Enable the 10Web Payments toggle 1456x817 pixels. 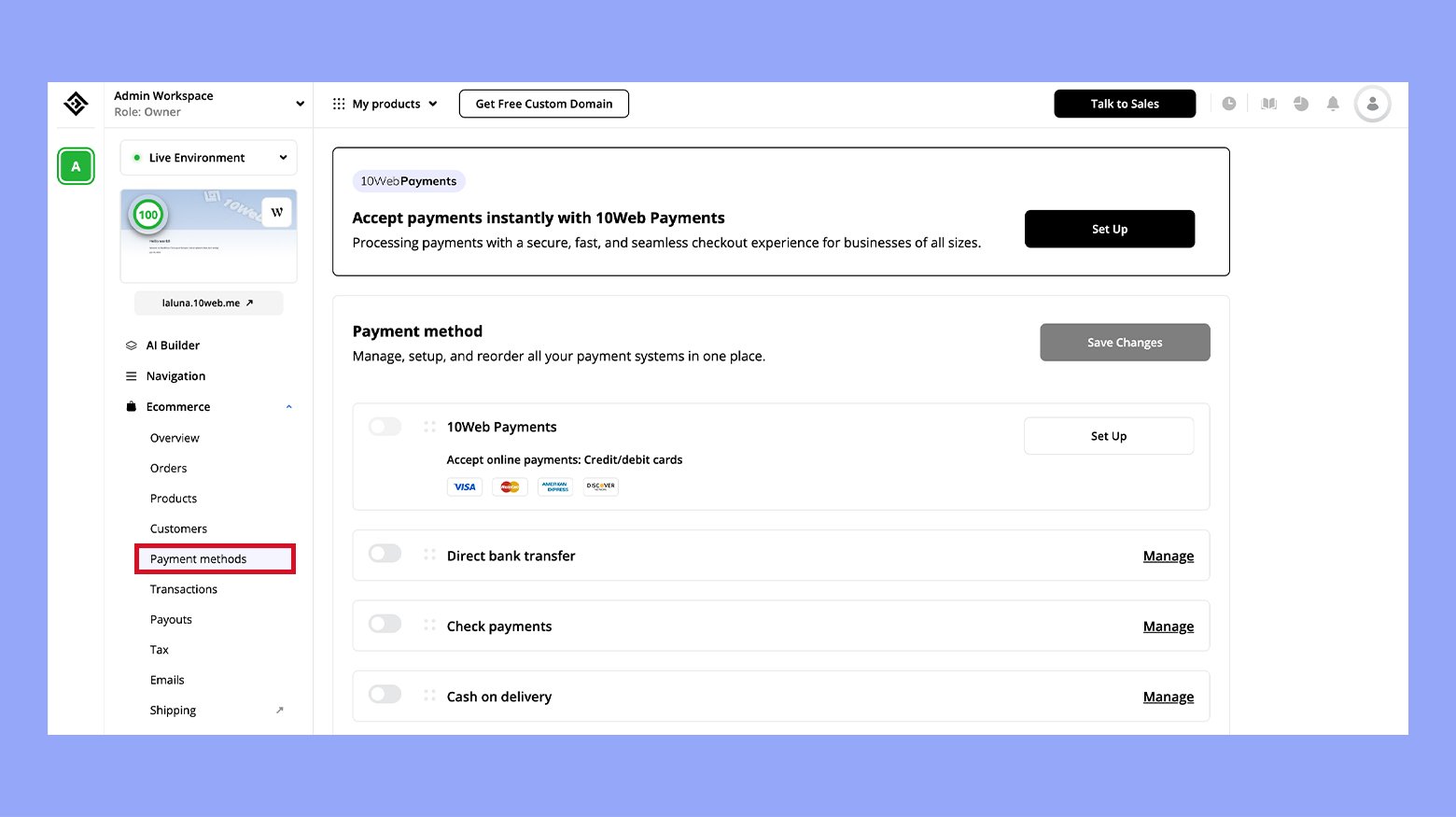click(385, 427)
